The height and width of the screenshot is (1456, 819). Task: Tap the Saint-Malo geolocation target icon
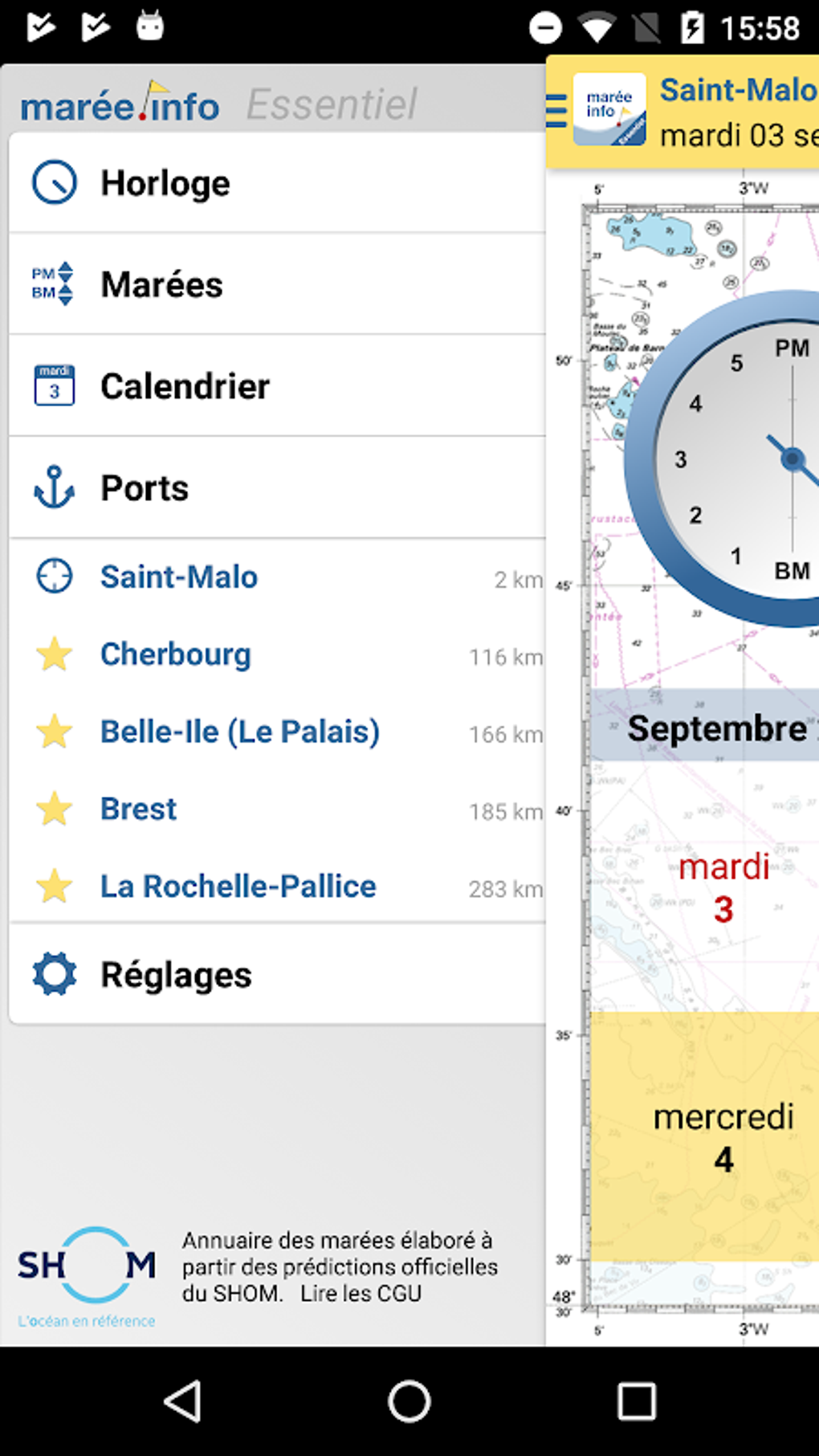[54, 577]
